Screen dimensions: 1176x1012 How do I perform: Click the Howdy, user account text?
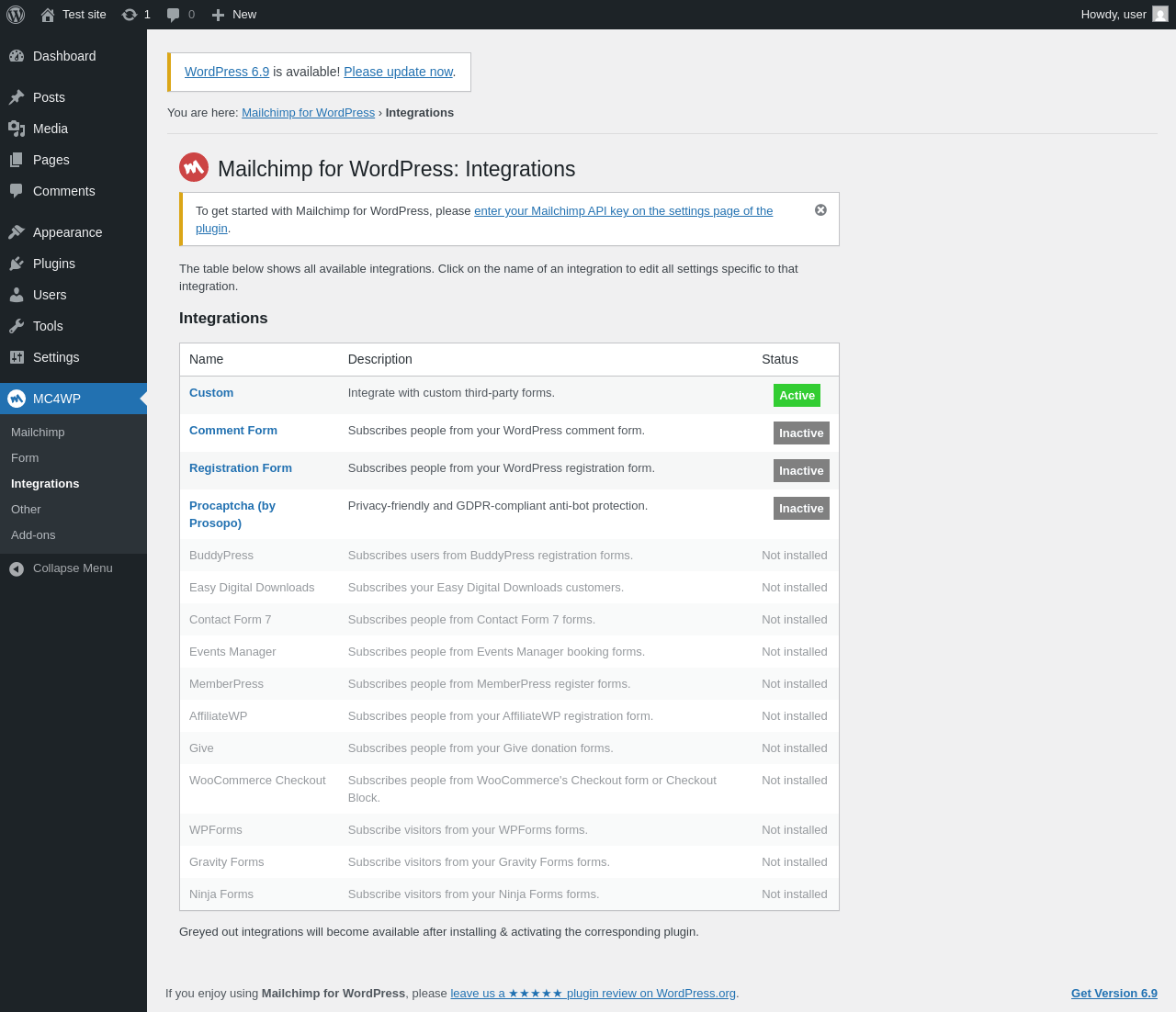(1114, 15)
